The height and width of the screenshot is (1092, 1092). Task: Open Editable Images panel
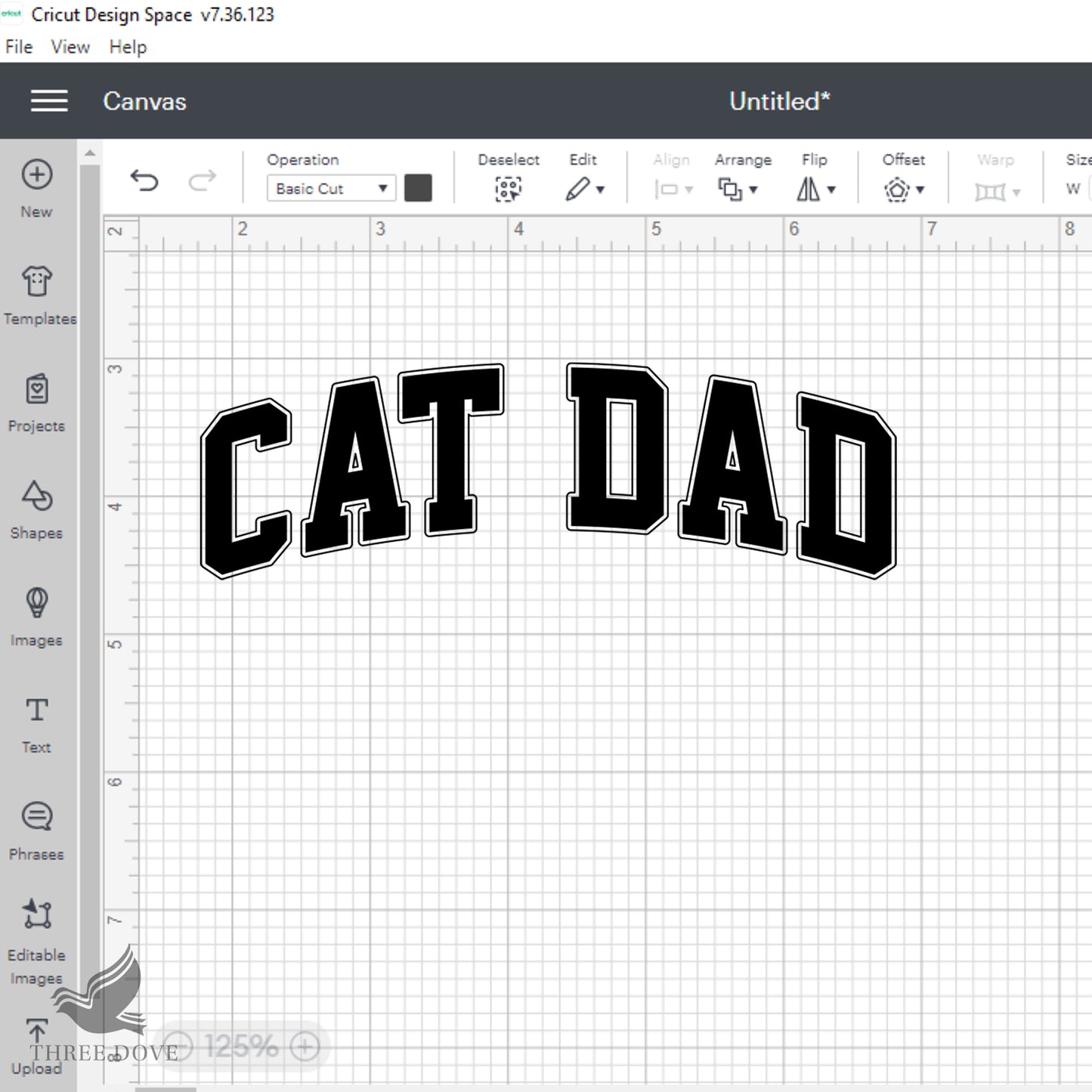pyautogui.click(x=36, y=942)
